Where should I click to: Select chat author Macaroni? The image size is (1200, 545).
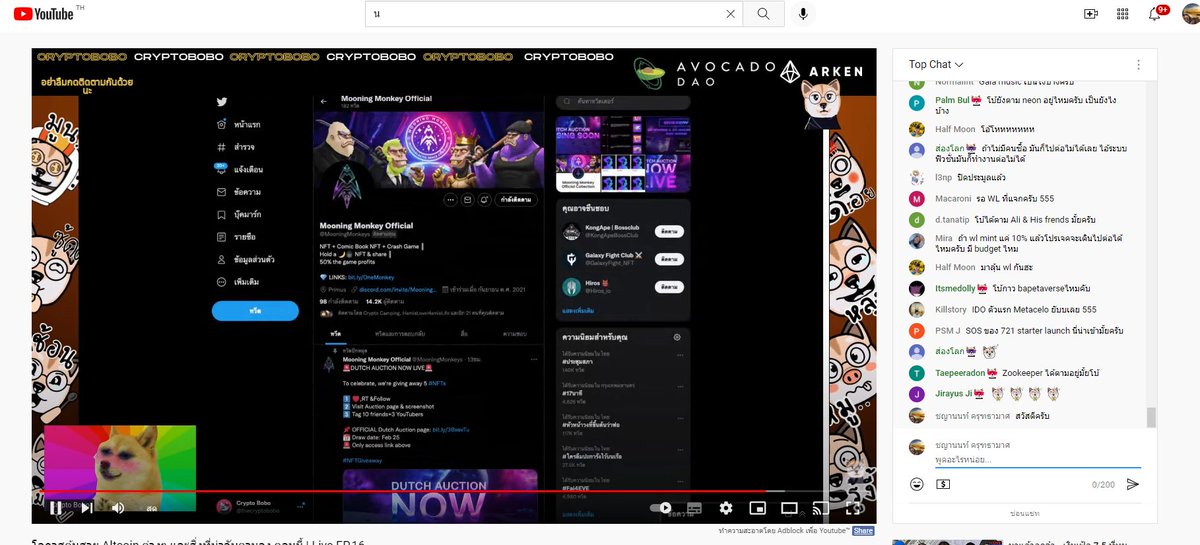953,198
